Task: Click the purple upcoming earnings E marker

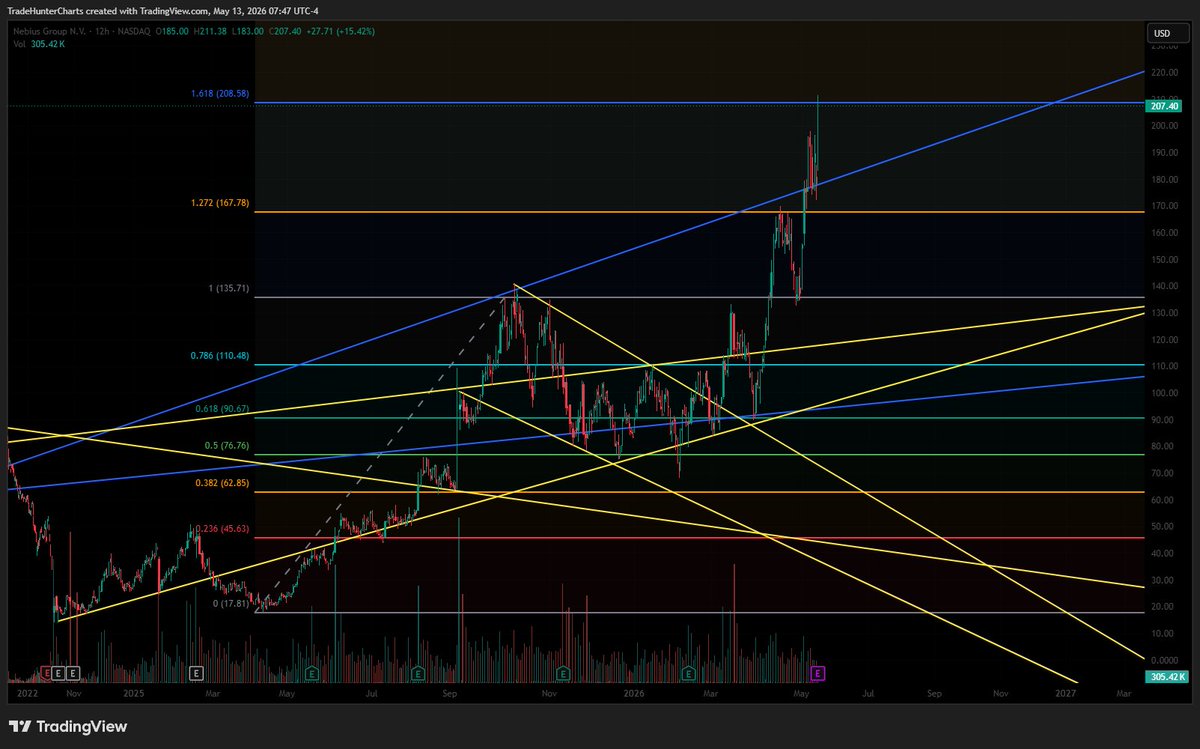Action: [818, 674]
